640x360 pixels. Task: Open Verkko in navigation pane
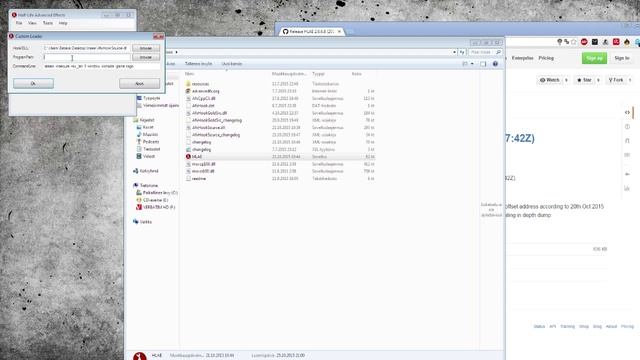pyautogui.click(x=146, y=222)
